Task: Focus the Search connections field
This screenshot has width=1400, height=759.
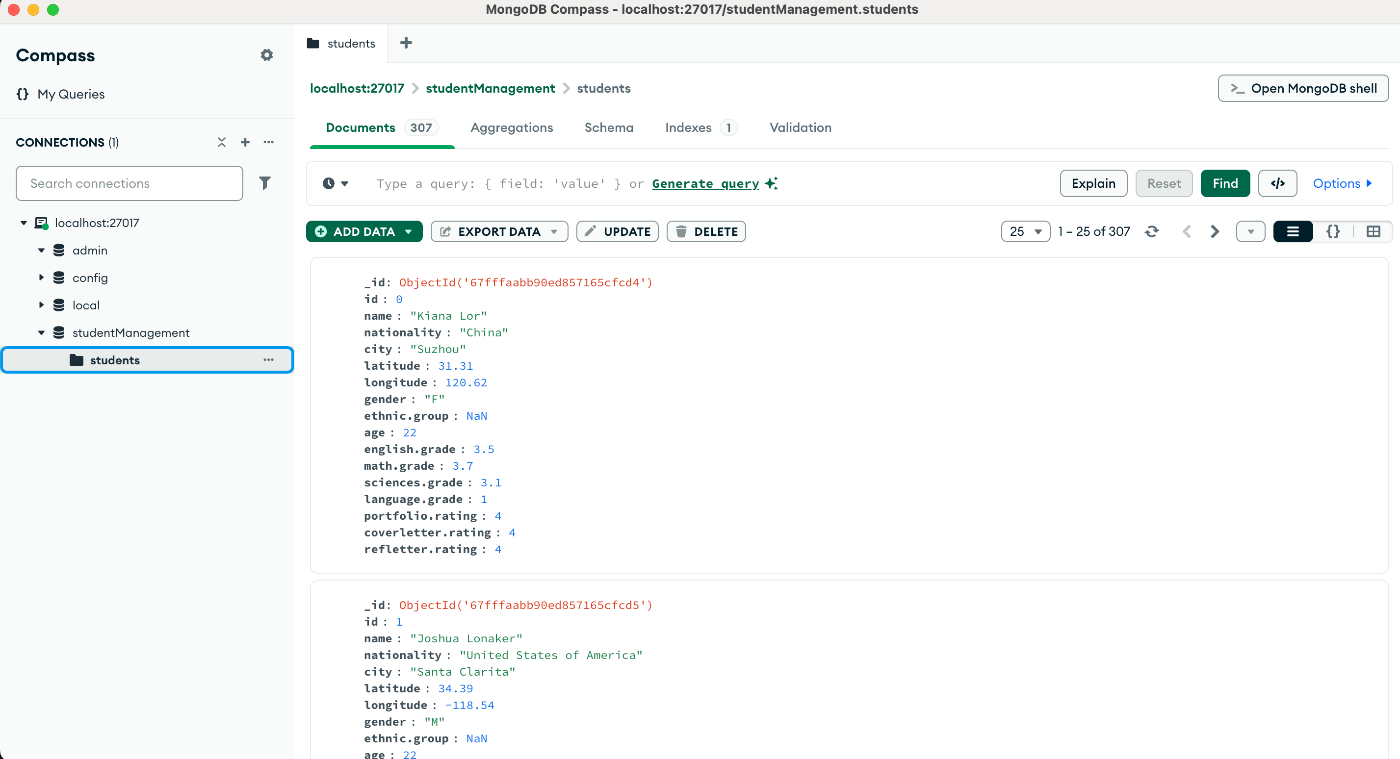Action: [129, 183]
